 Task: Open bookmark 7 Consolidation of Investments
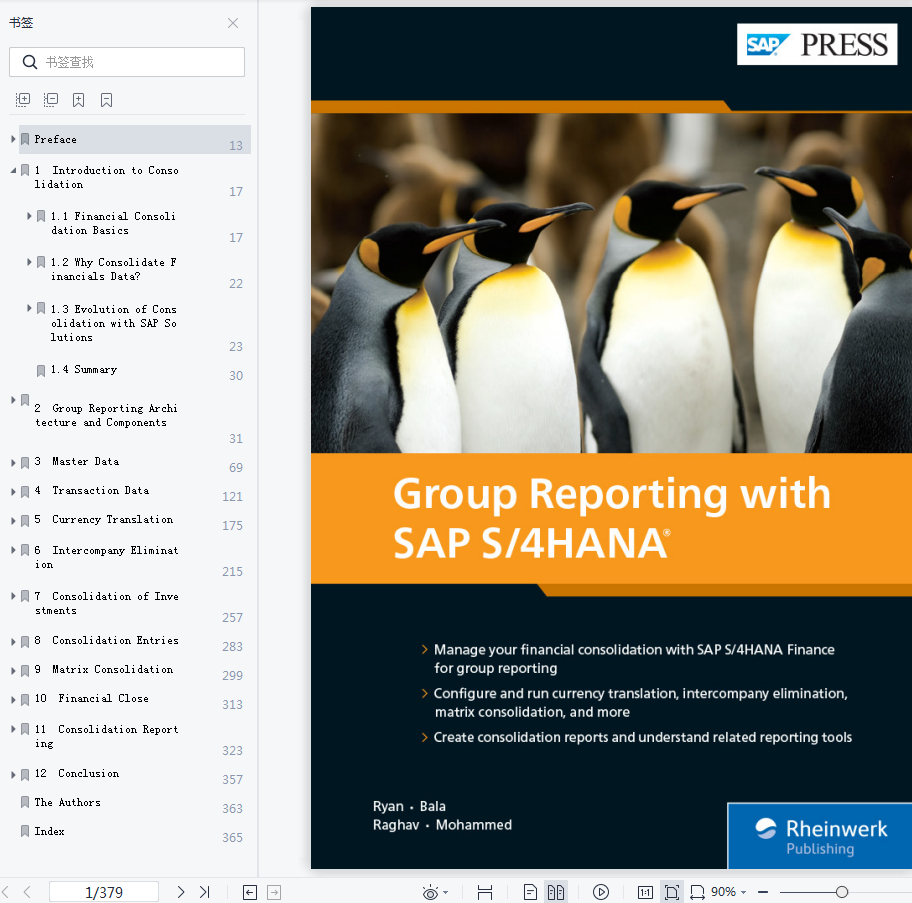106,604
